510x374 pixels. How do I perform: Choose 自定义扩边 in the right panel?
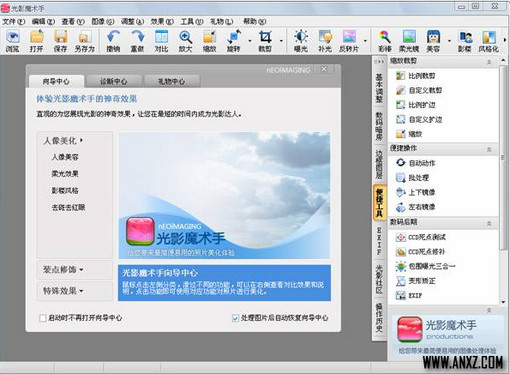(x=419, y=119)
